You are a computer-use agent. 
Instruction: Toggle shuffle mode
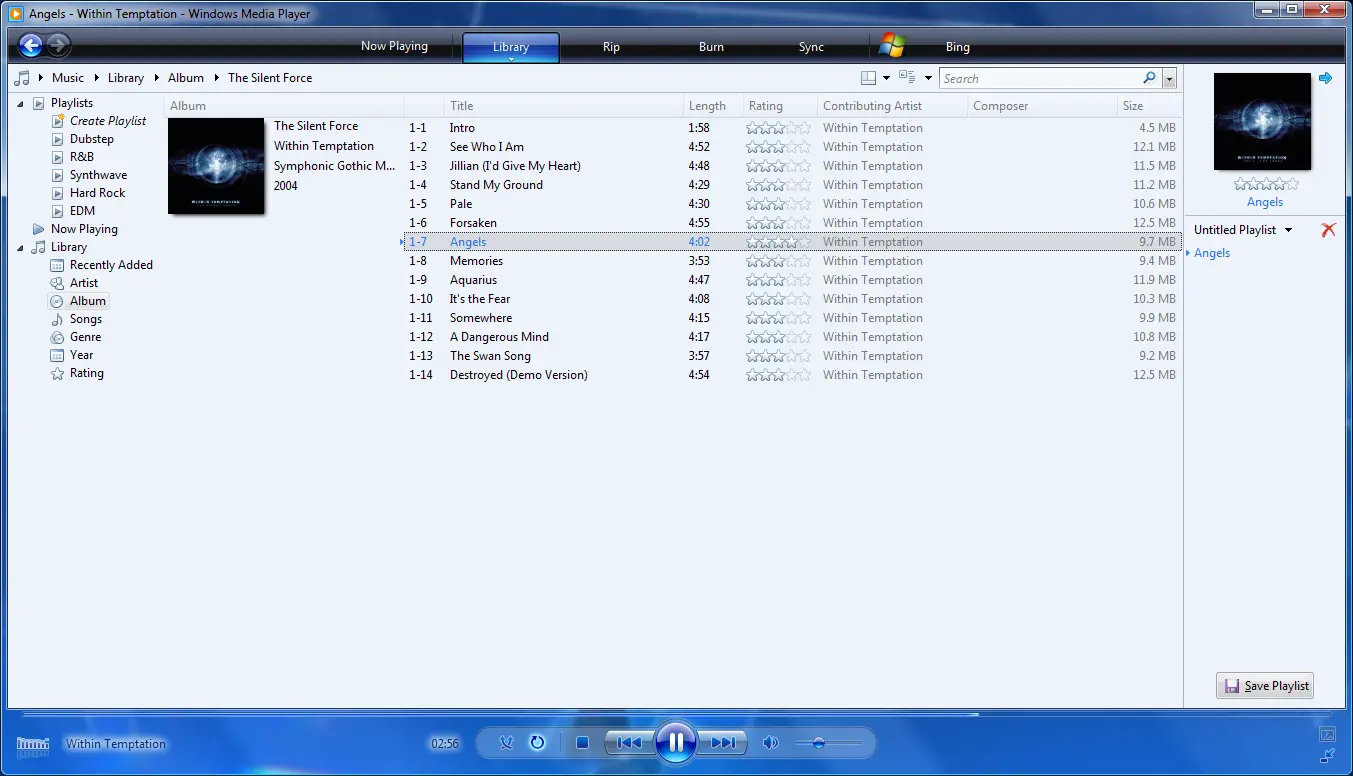(x=507, y=742)
